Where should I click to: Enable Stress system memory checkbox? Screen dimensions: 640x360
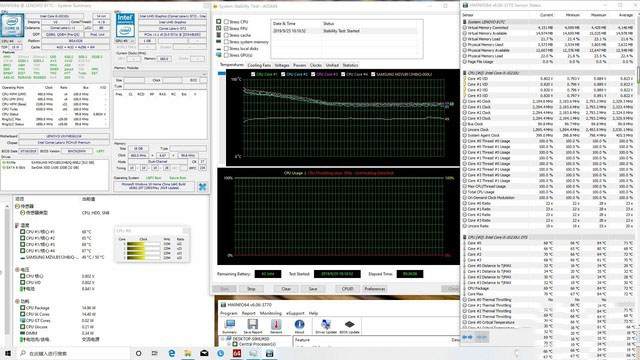click(x=226, y=42)
